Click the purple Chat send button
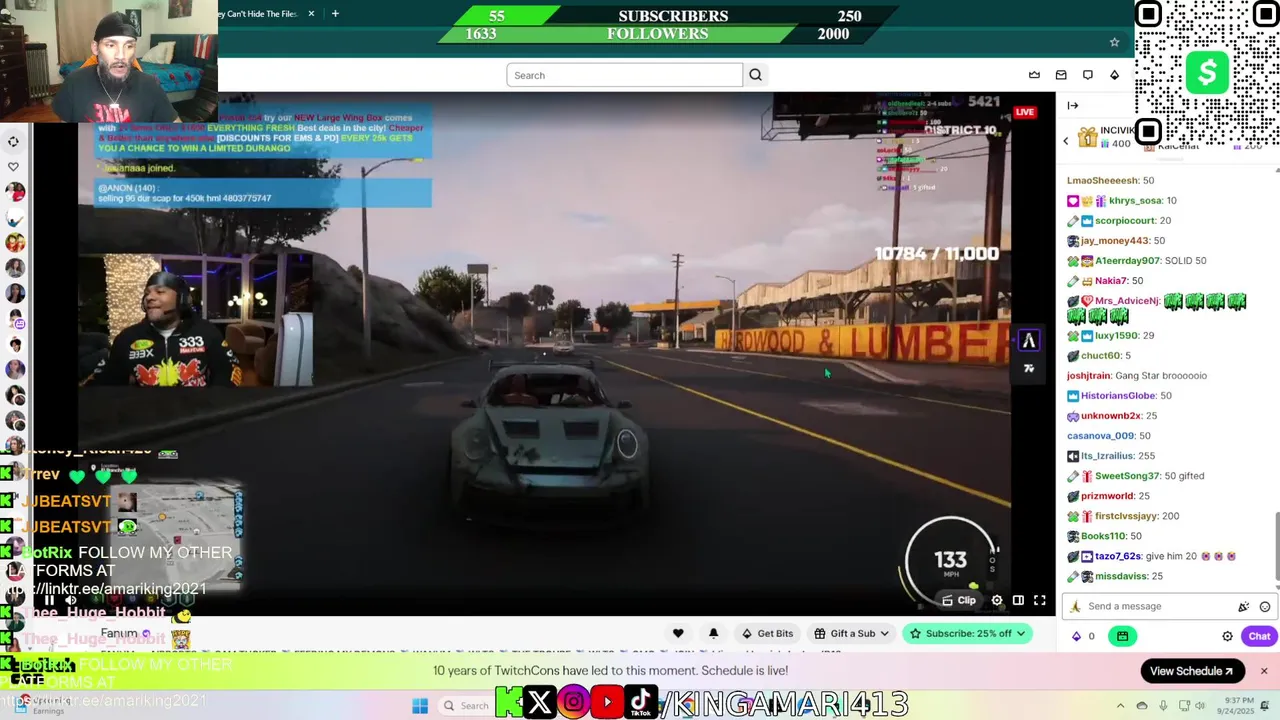Image resolution: width=1280 pixels, height=720 pixels. click(1259, 636)
